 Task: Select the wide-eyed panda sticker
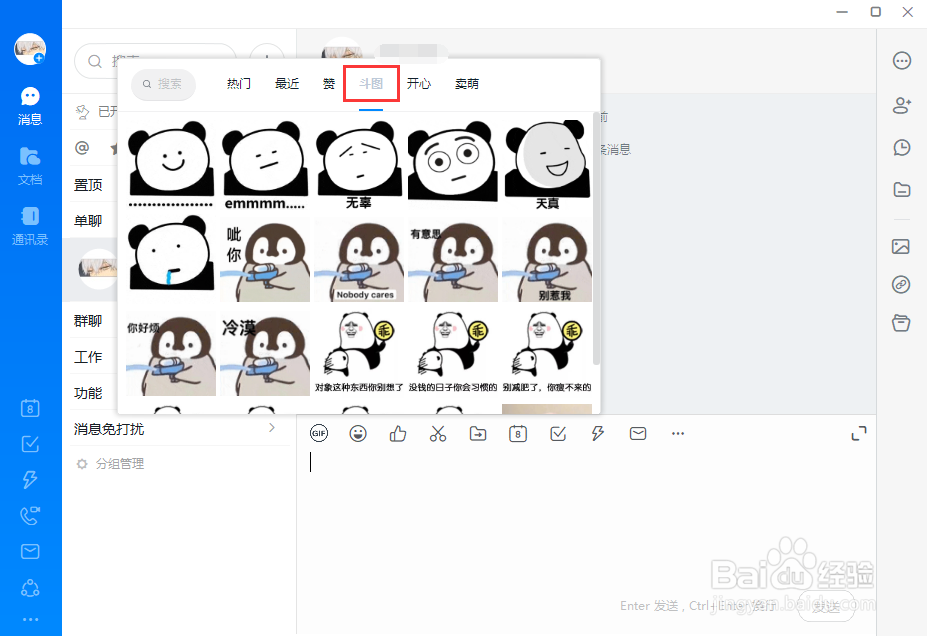[x=453, y=162]
